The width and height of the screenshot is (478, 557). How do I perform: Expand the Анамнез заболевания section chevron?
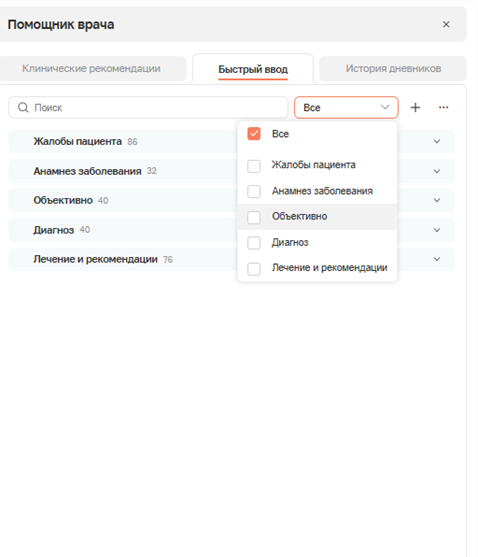click(x=437, y=171)
